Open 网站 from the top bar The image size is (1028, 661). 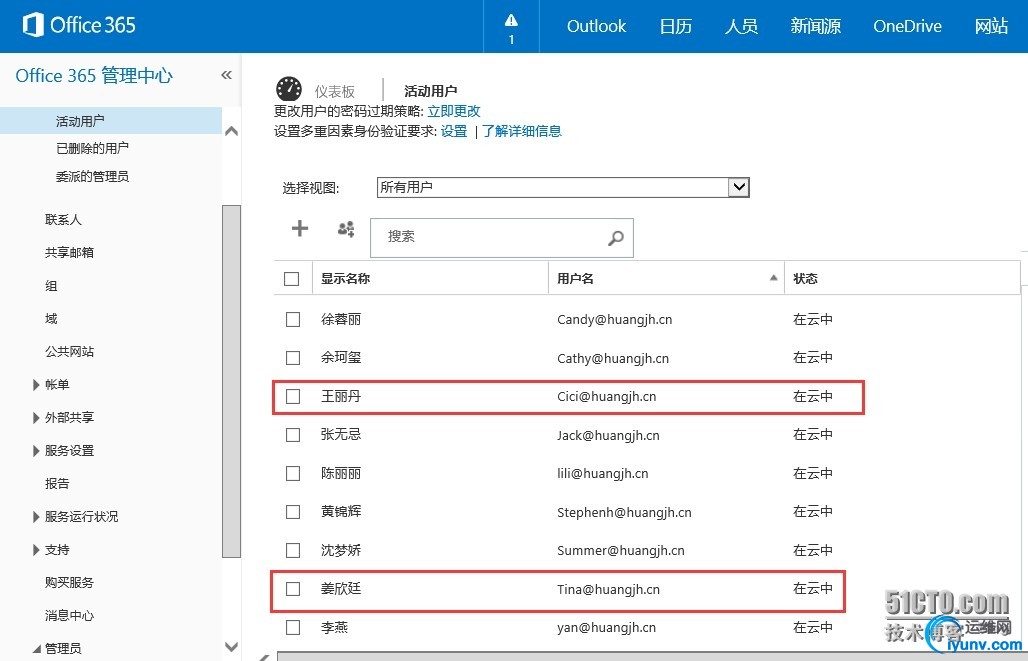[991, 26]
